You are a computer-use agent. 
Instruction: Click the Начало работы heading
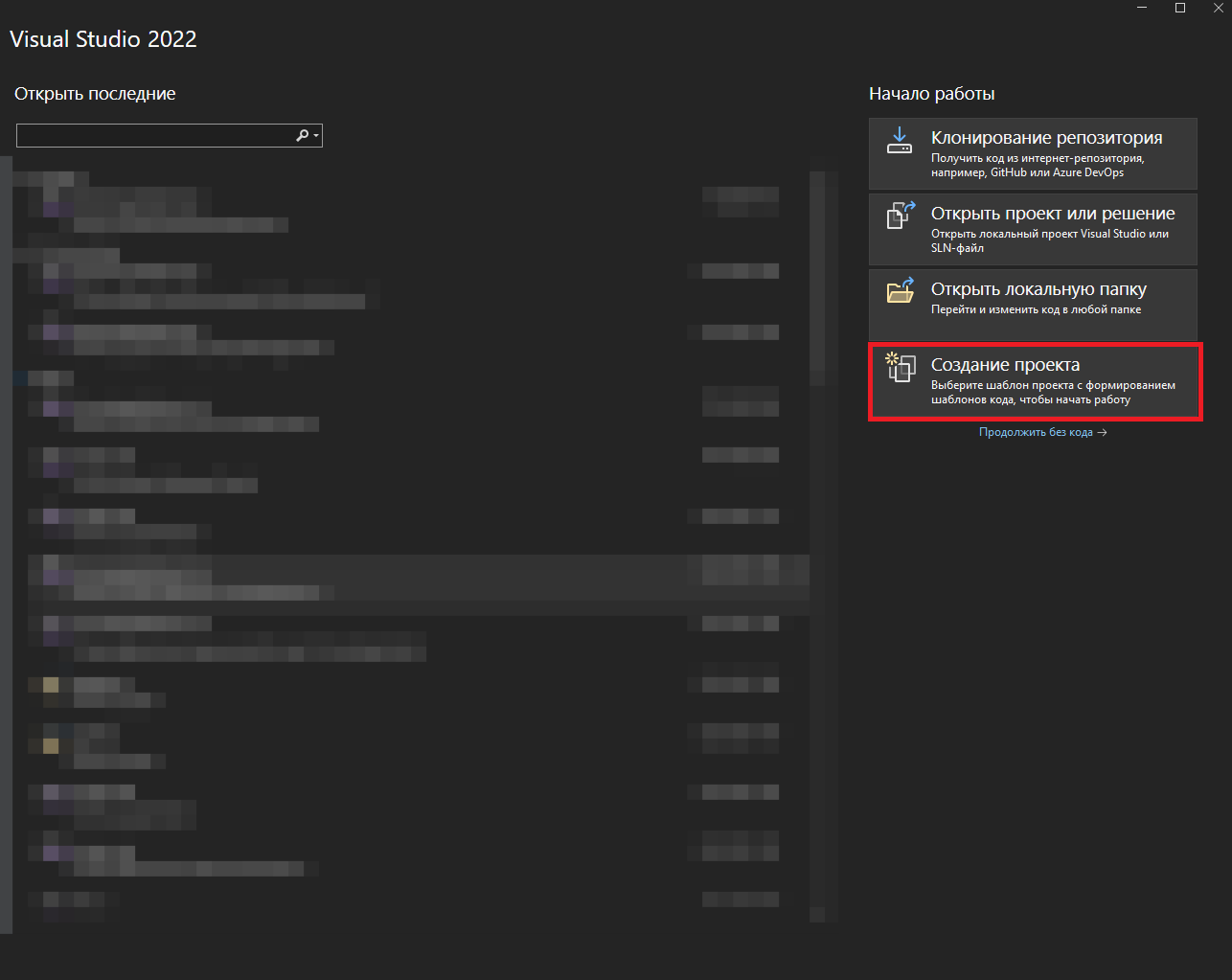click(x=931, y=94)
